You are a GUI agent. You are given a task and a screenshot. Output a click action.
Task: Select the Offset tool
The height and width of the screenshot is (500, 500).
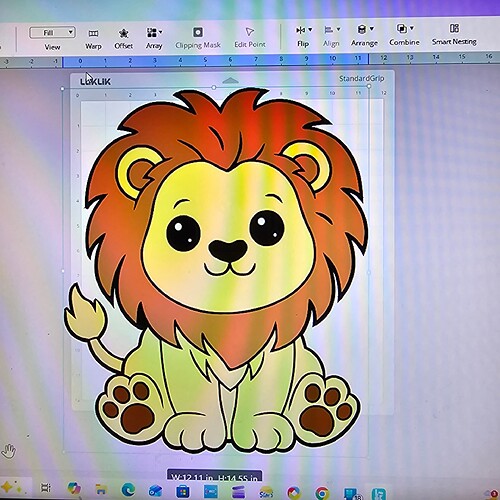[x=123, y=39]
